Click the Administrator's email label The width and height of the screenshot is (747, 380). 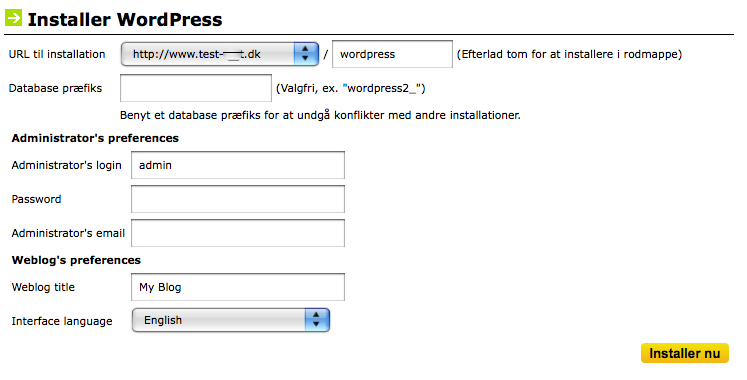68,233
